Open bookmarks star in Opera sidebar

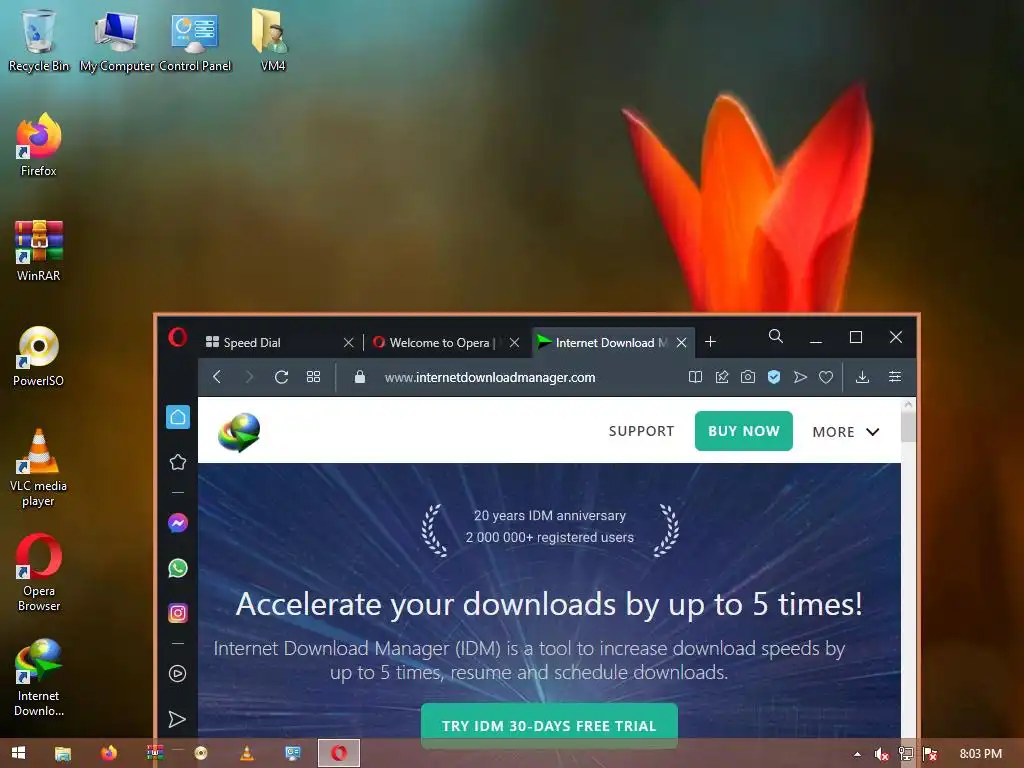pos(178,462)
